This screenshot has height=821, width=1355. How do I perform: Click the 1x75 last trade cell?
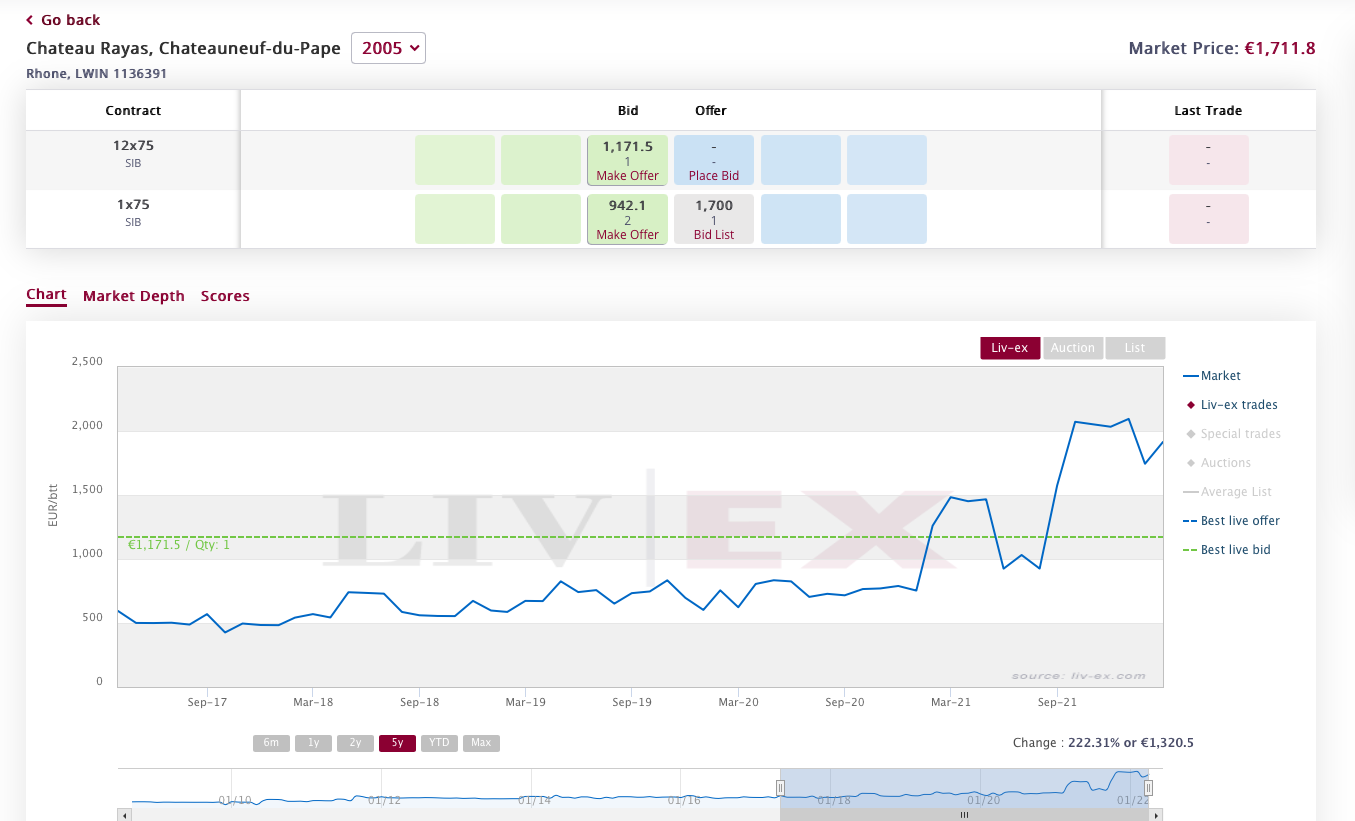click(x=1208, y=219)
